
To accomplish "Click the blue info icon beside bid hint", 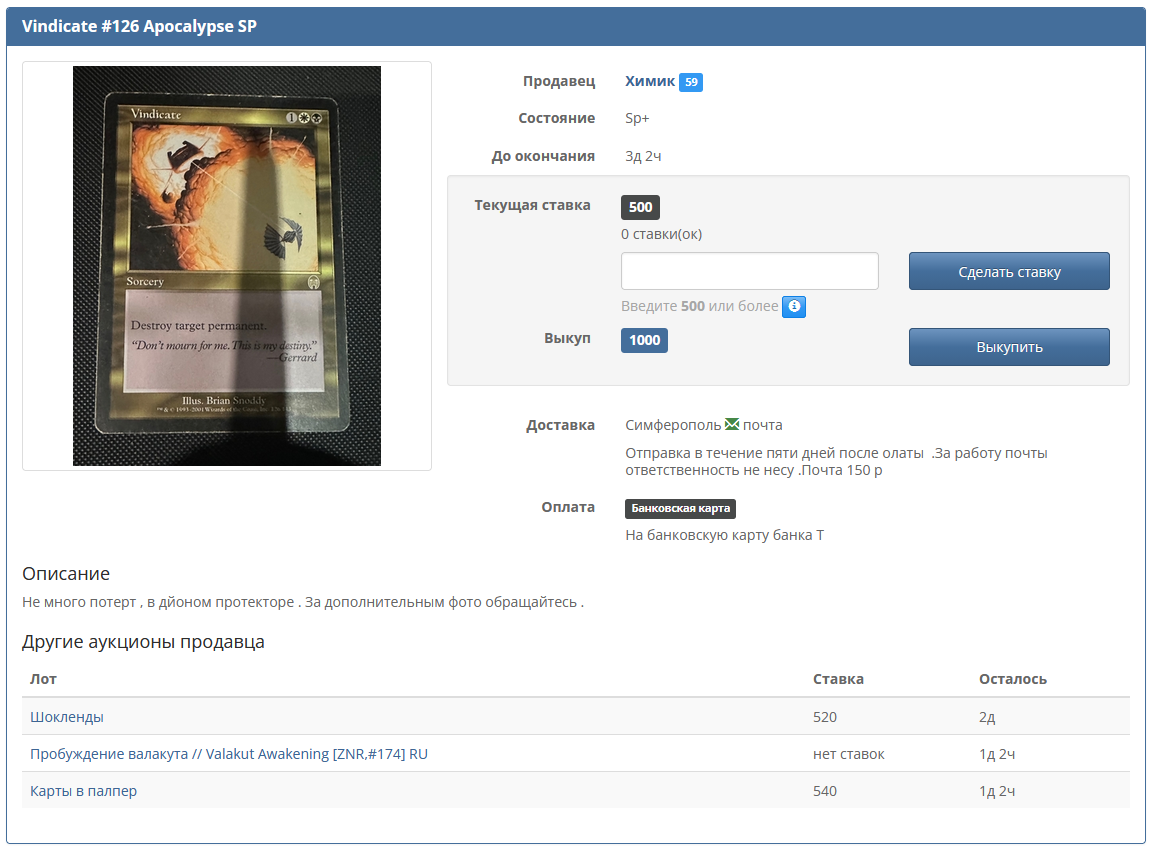I will click(794, 307).
